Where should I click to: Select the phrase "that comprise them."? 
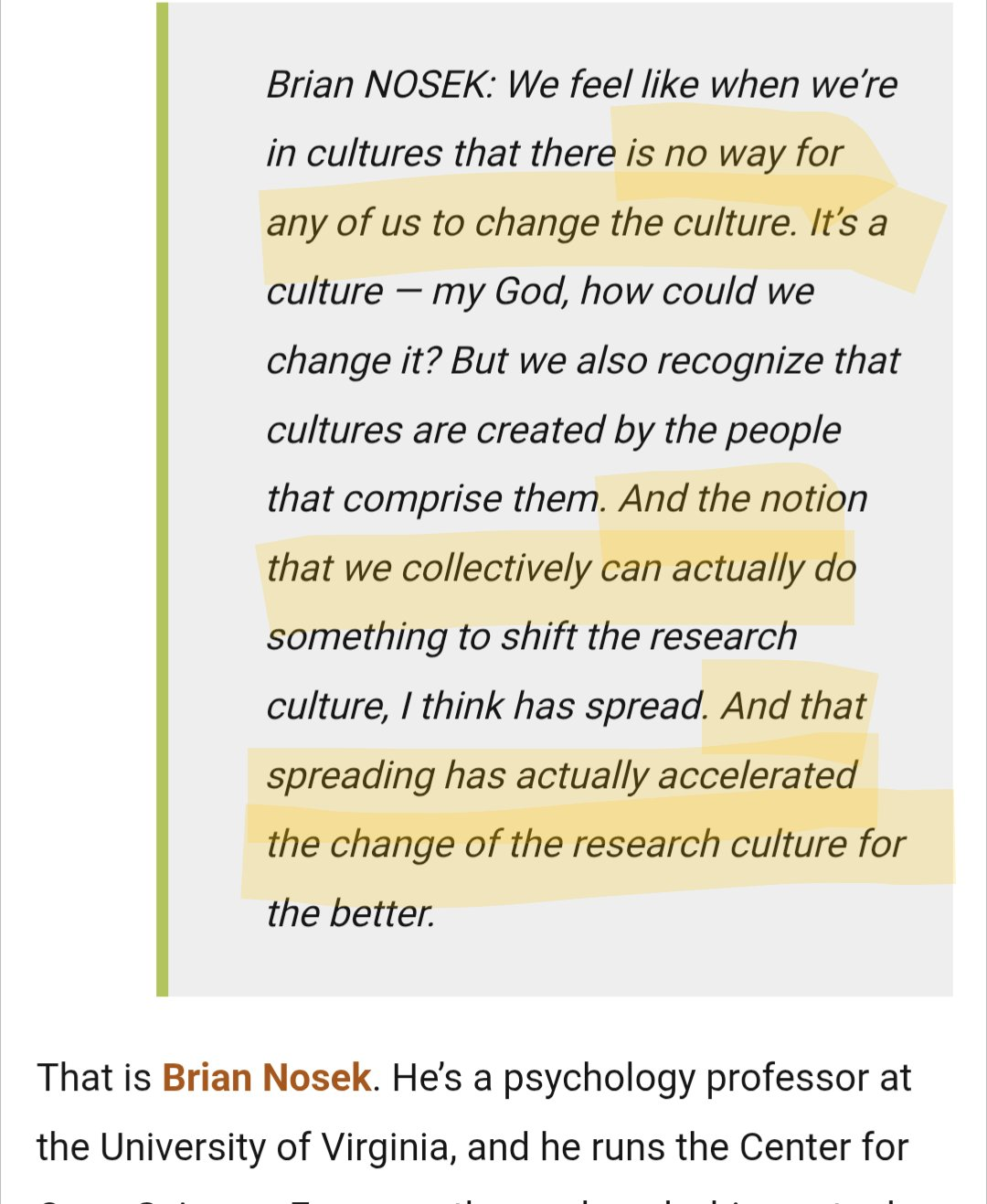point(436,500)
